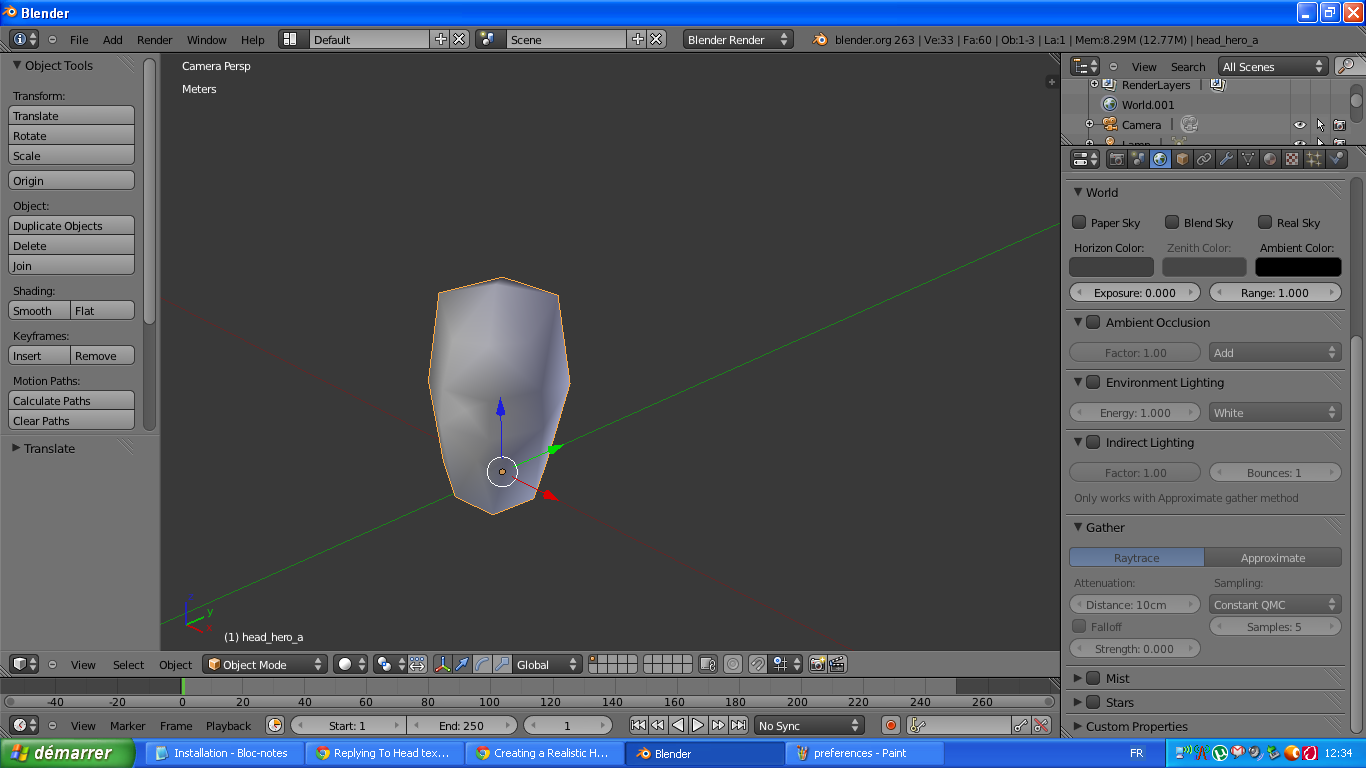The width and height of the screenshot is (1366, 768).
Task: Click the red auto-keyframe record button
Action: 891,725
